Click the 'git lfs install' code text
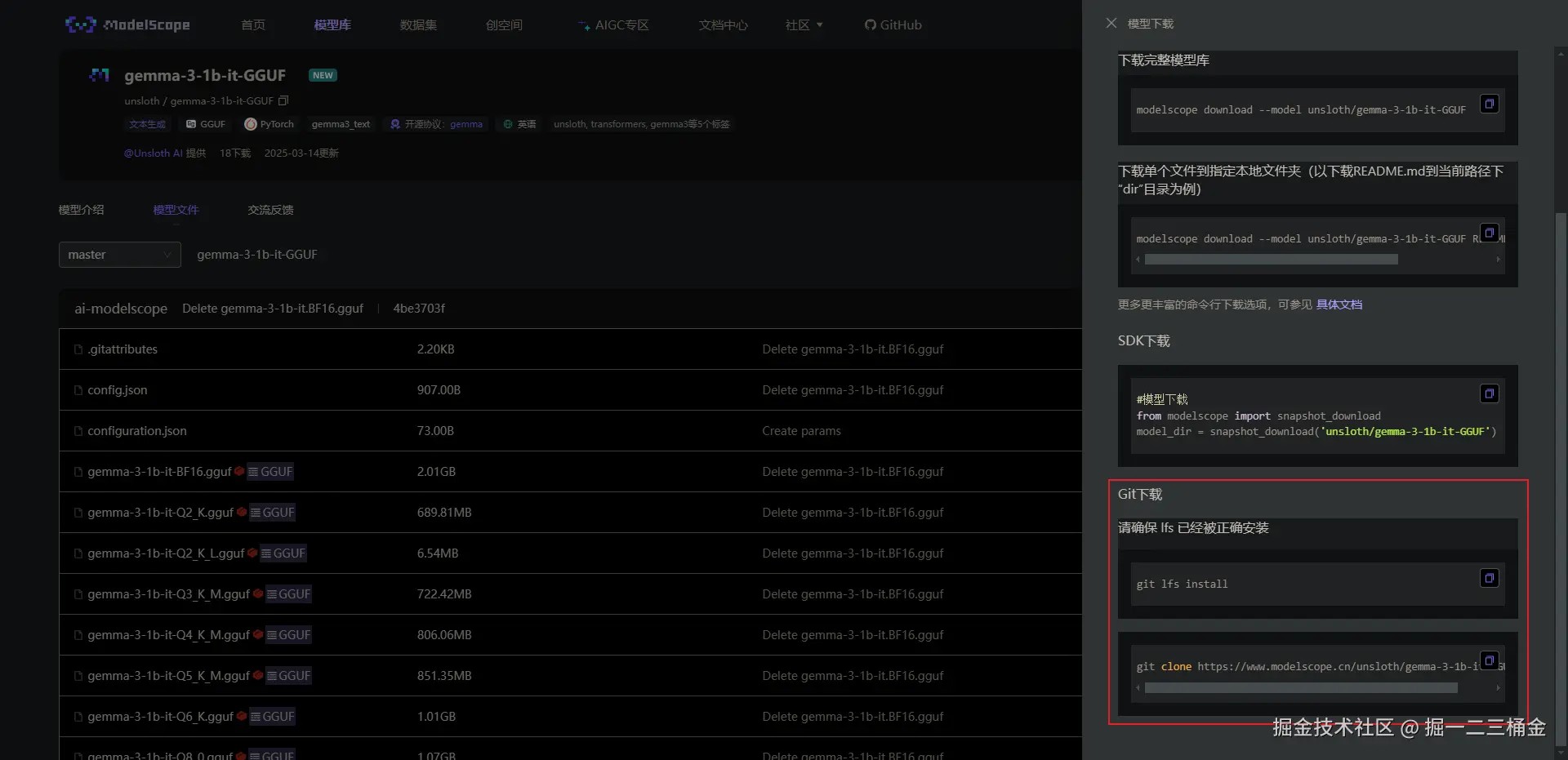1568x760 pixels. click(1182, 584)
